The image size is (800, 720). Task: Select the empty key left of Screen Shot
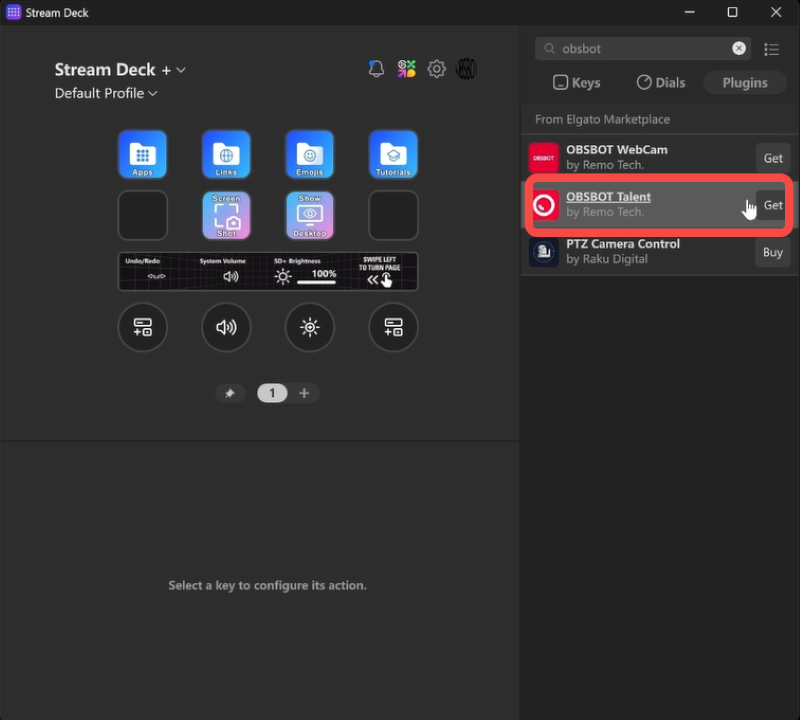pos(142,215)
